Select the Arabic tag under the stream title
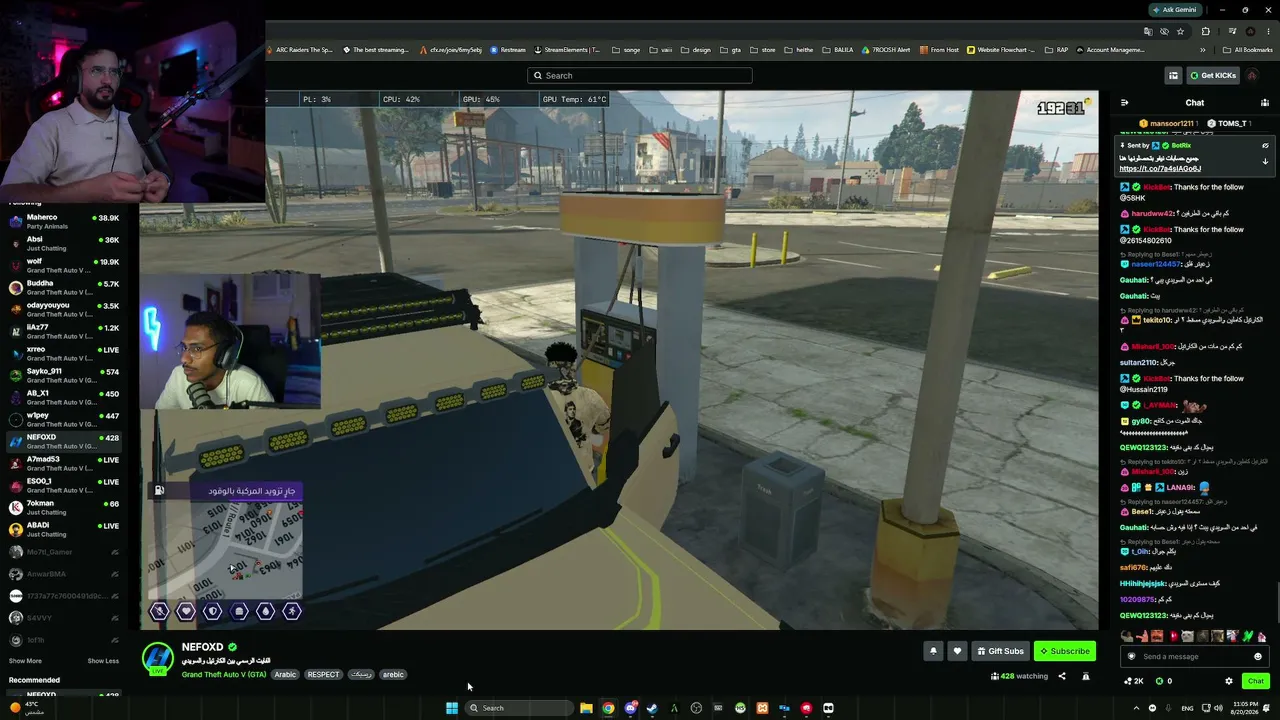 [286, 674]
